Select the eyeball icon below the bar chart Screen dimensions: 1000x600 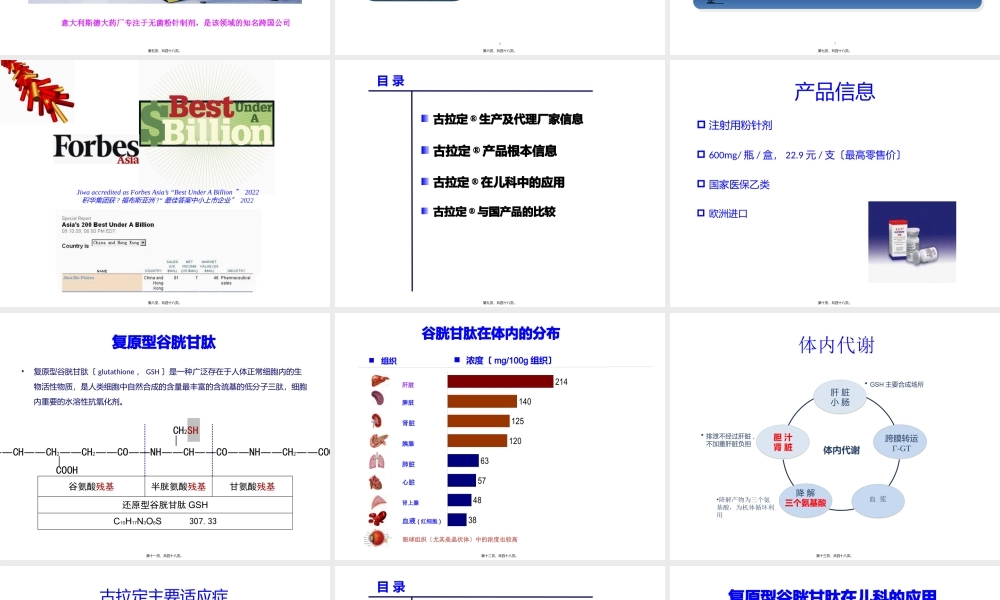(377, 537)
